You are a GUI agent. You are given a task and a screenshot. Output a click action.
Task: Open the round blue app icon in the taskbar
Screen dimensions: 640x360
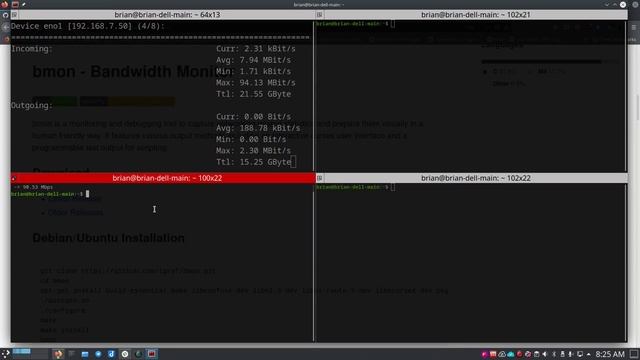click(x=98, y=354)
